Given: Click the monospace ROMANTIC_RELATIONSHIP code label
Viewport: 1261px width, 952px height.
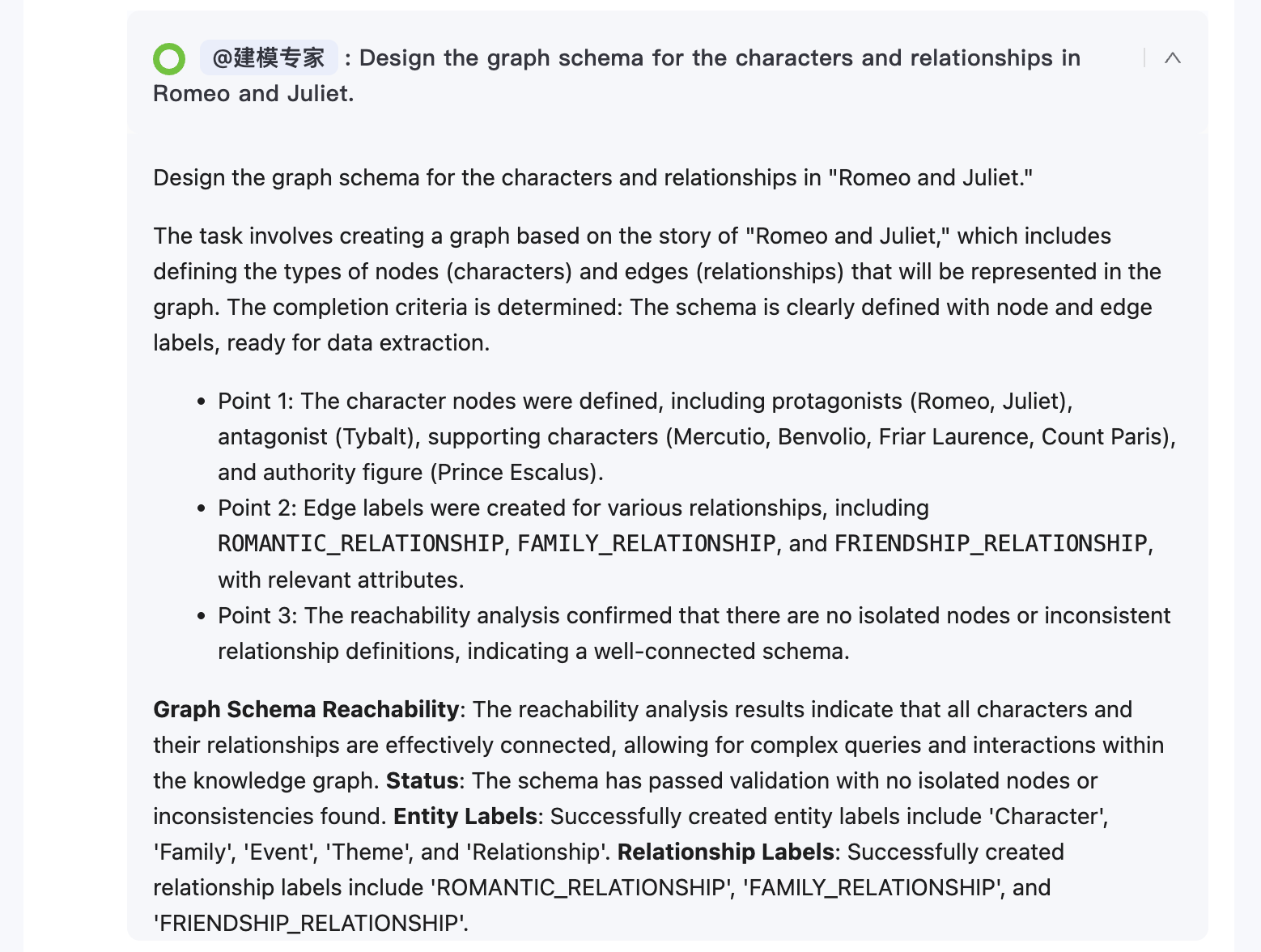Looking at the screenshot, I should pos(361,543).
